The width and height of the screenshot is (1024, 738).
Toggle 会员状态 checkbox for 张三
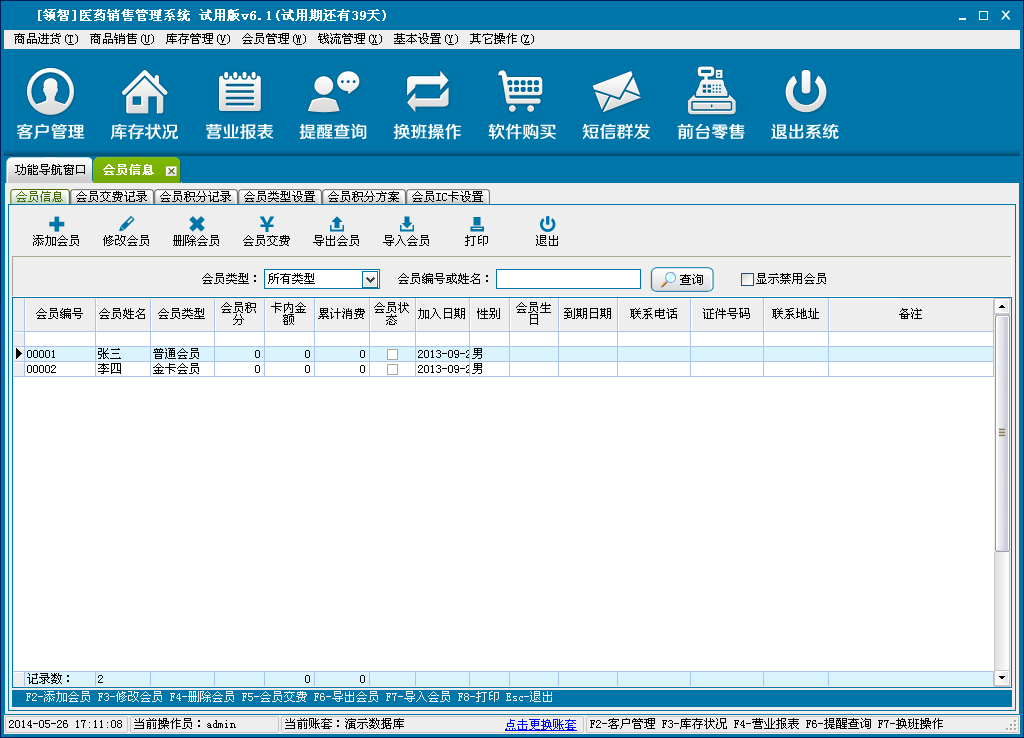(392, 354)
